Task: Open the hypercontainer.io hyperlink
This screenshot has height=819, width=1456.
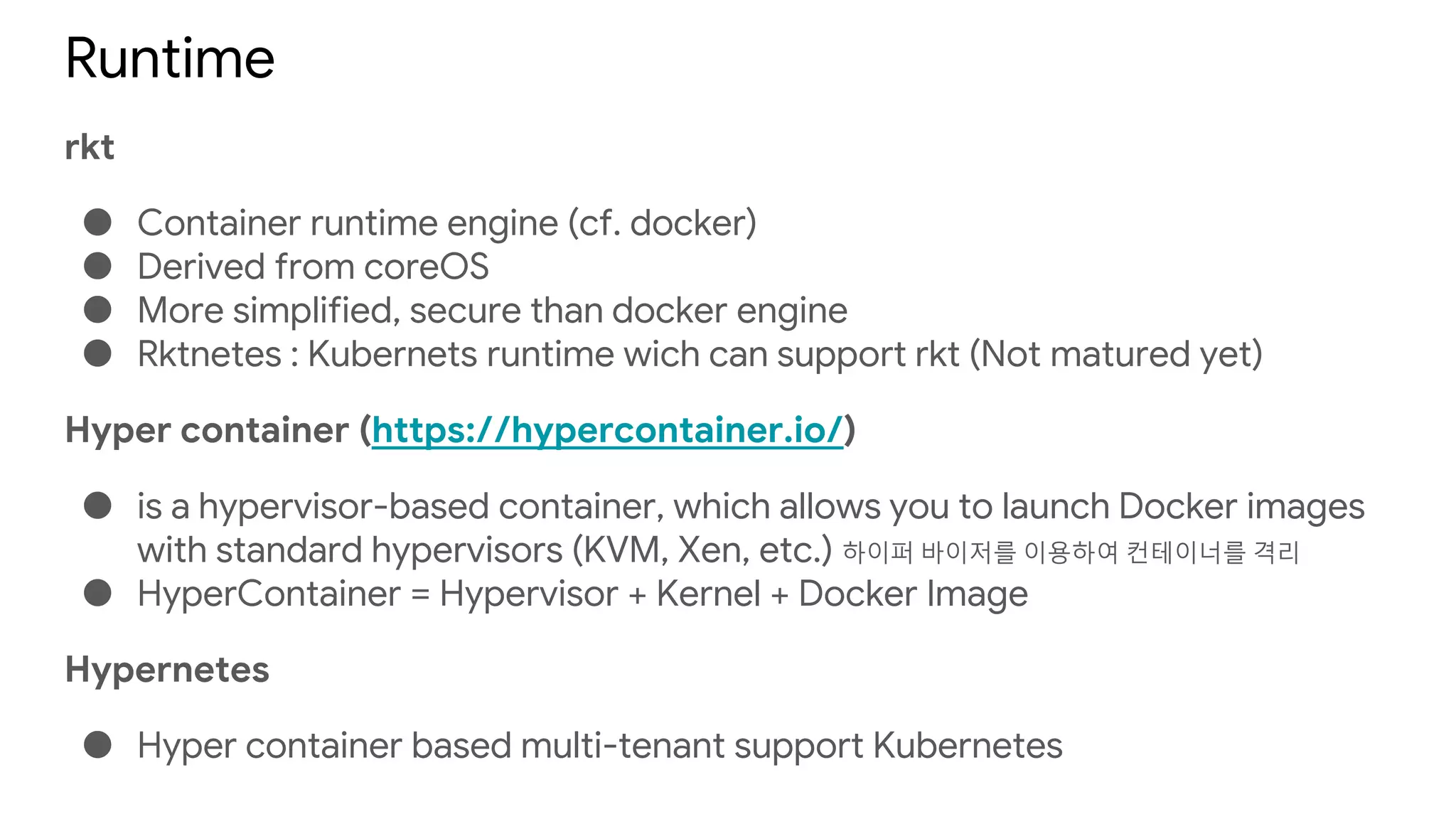Action: coord(607,431)
